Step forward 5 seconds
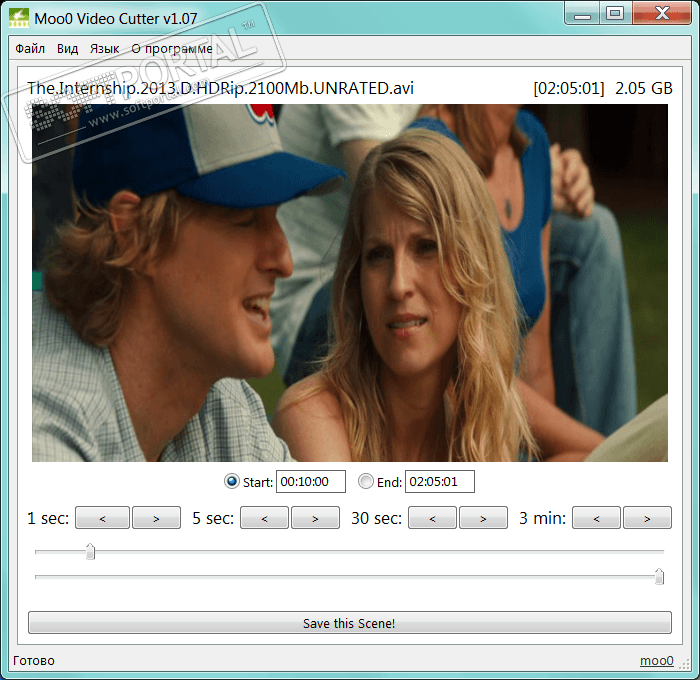700x680 pixels. pos(315,518)
